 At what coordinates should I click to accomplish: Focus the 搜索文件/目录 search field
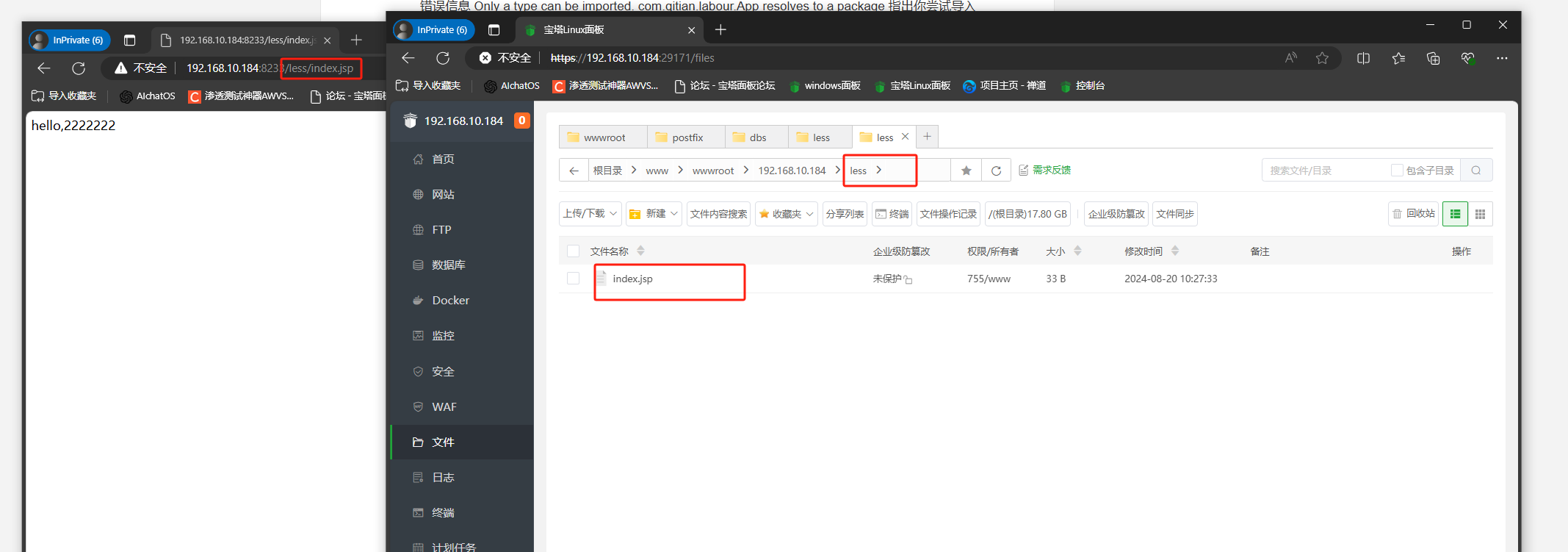coord(1326,171)
